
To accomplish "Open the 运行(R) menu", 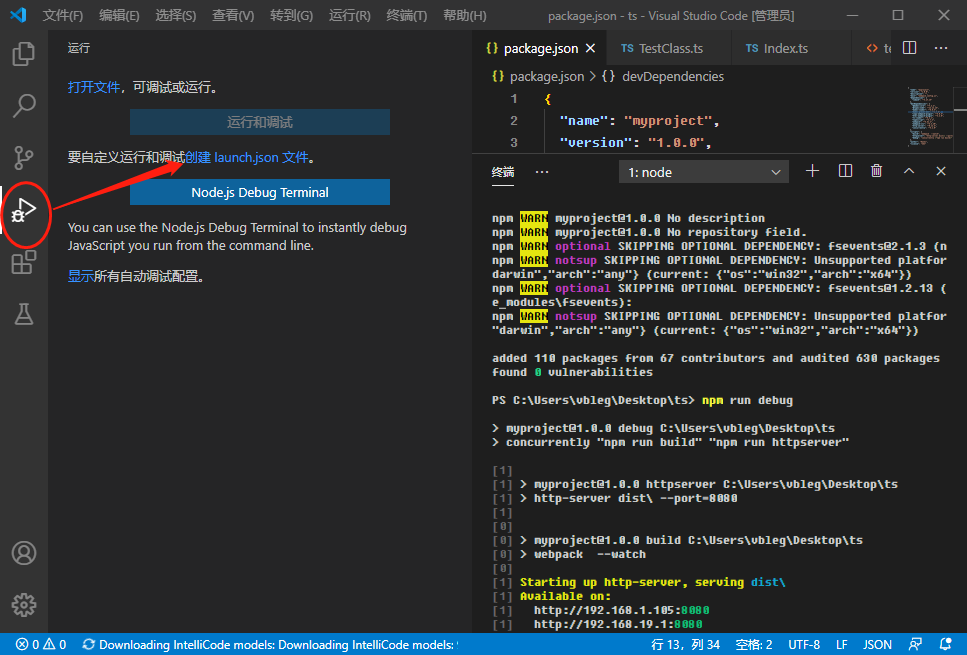I will point(350,15).
